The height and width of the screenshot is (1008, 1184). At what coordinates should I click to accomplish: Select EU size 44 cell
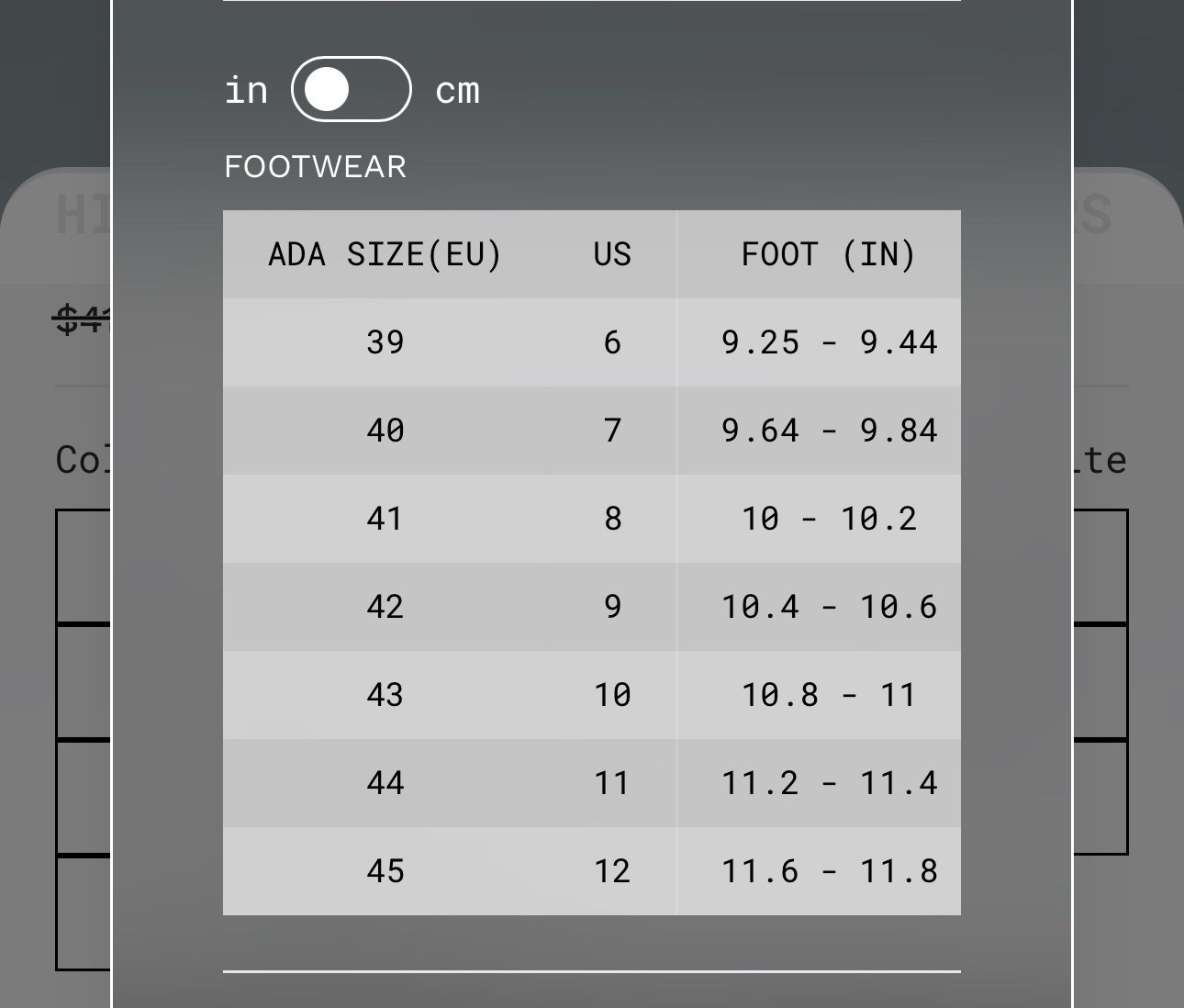pos(385,783)
